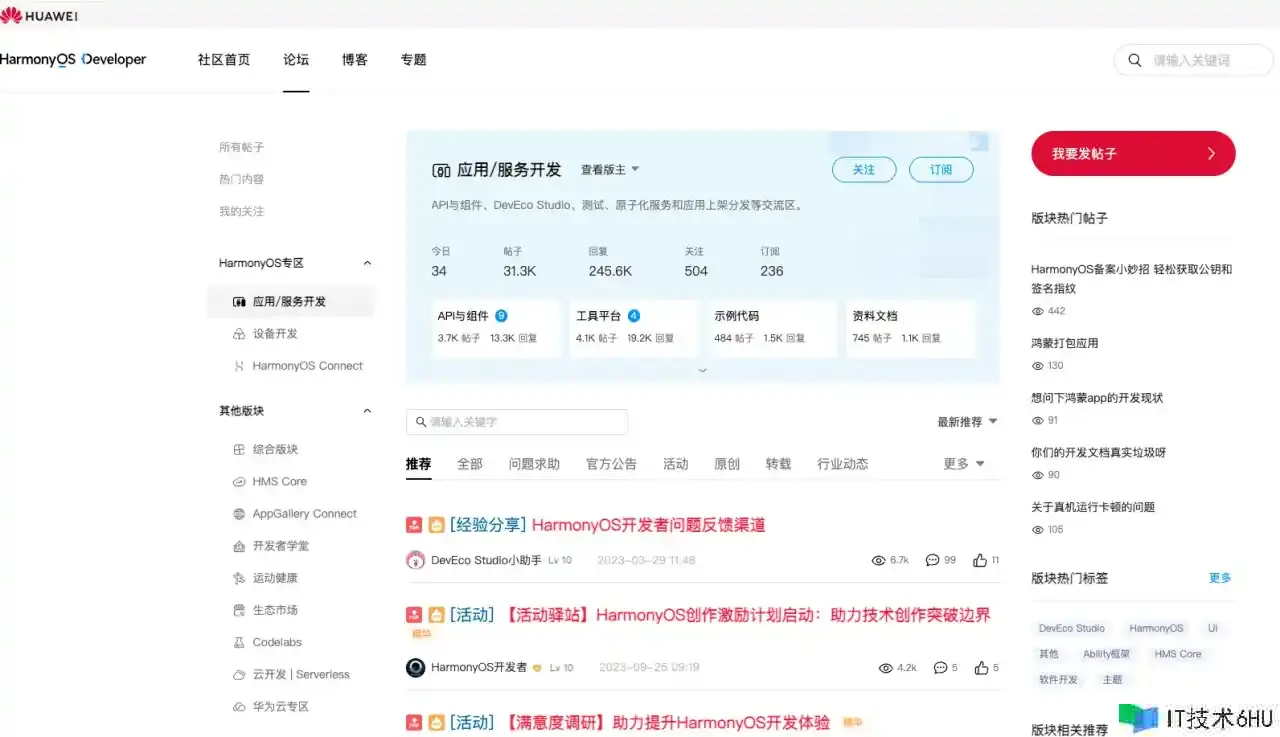Image resolution: width=1280 pixels, height=737 pixels.
Task: Click the search magnifier icon in header
Action: [x=1135, y=60]
